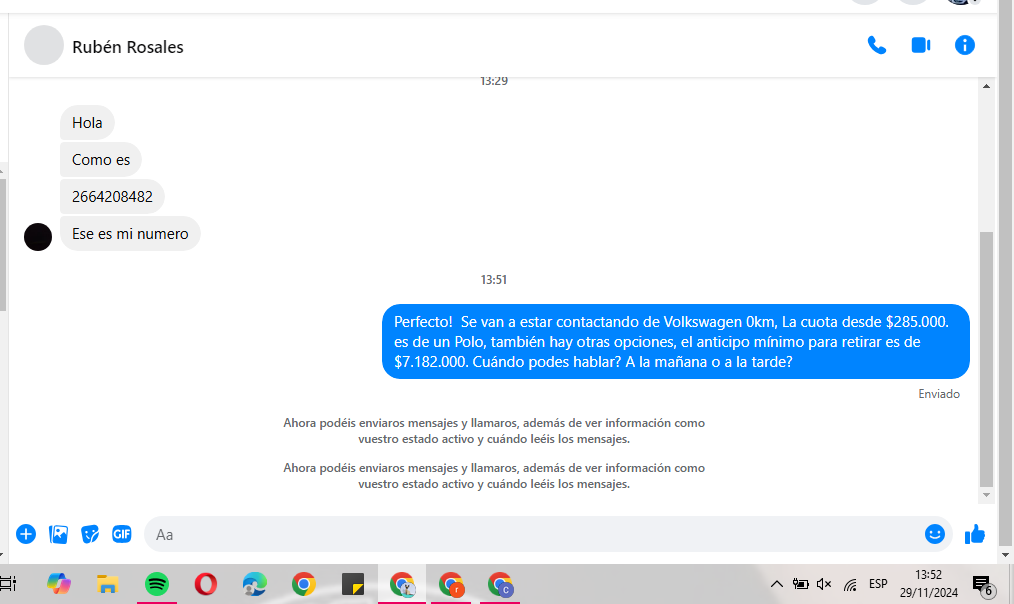Click the chat scrollbar up arrow

(986, 87)
